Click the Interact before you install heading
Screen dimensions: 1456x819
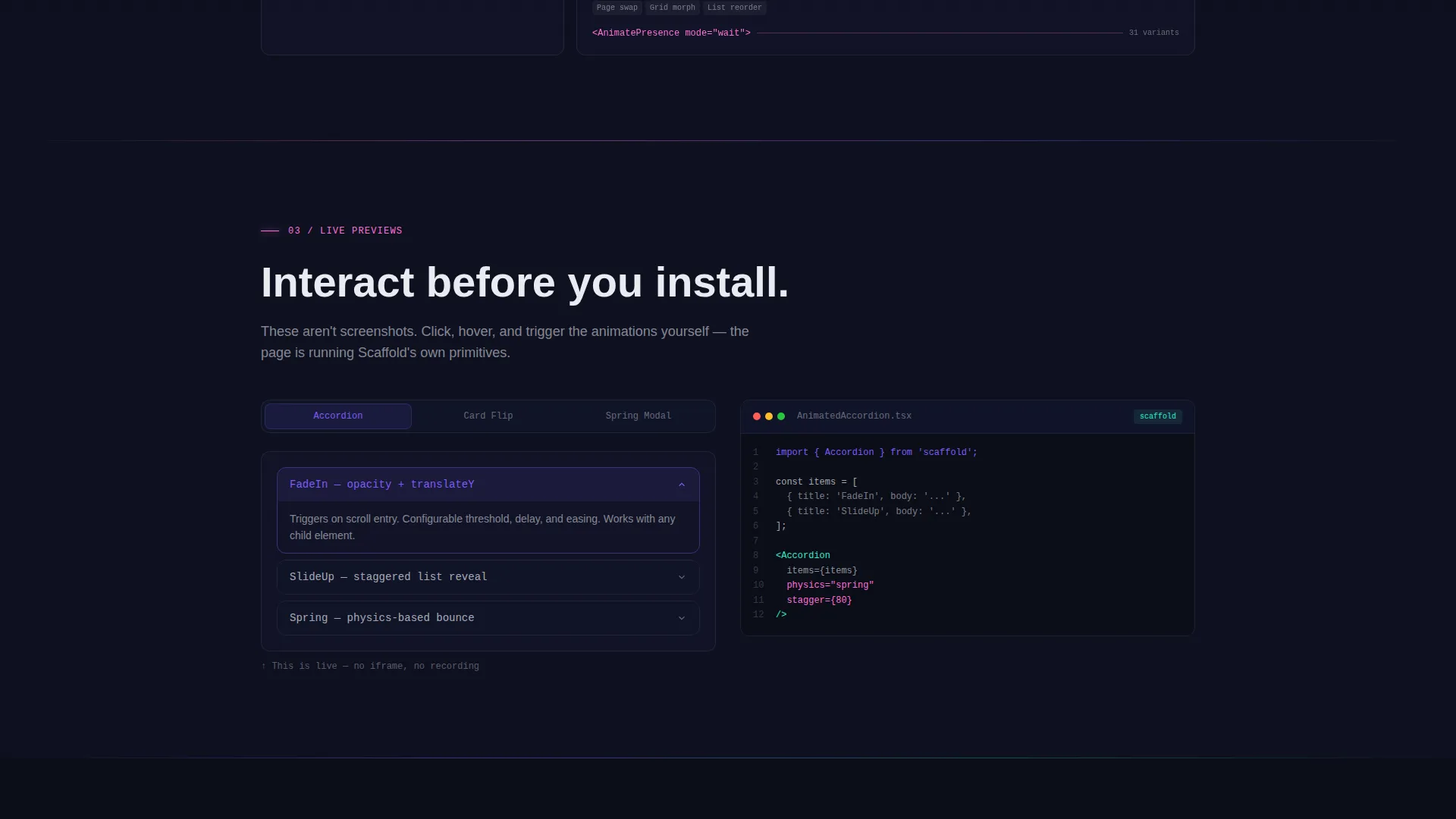click(x=525, y=283)
